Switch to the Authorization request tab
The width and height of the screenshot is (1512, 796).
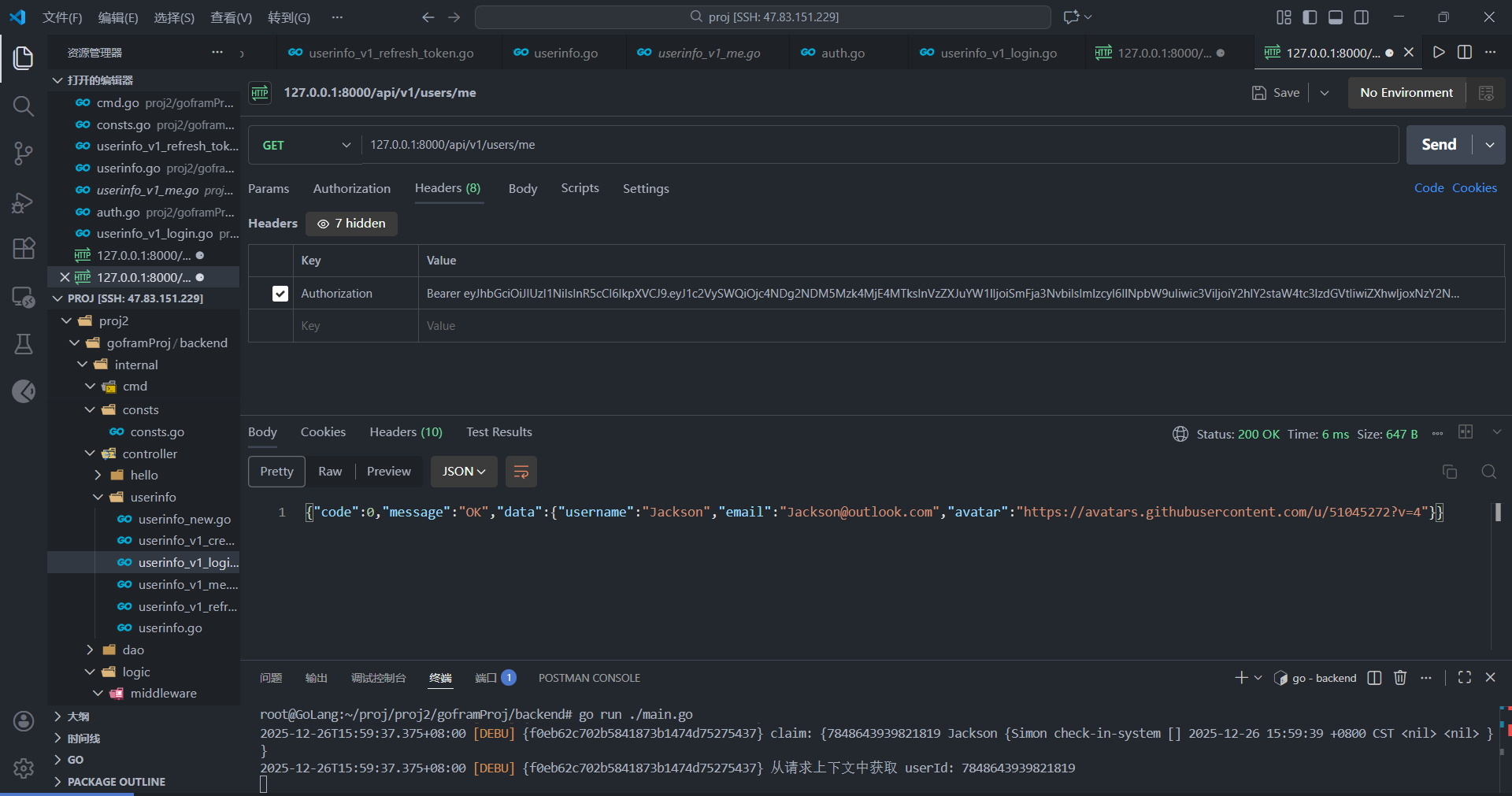[x=351, y=189]
